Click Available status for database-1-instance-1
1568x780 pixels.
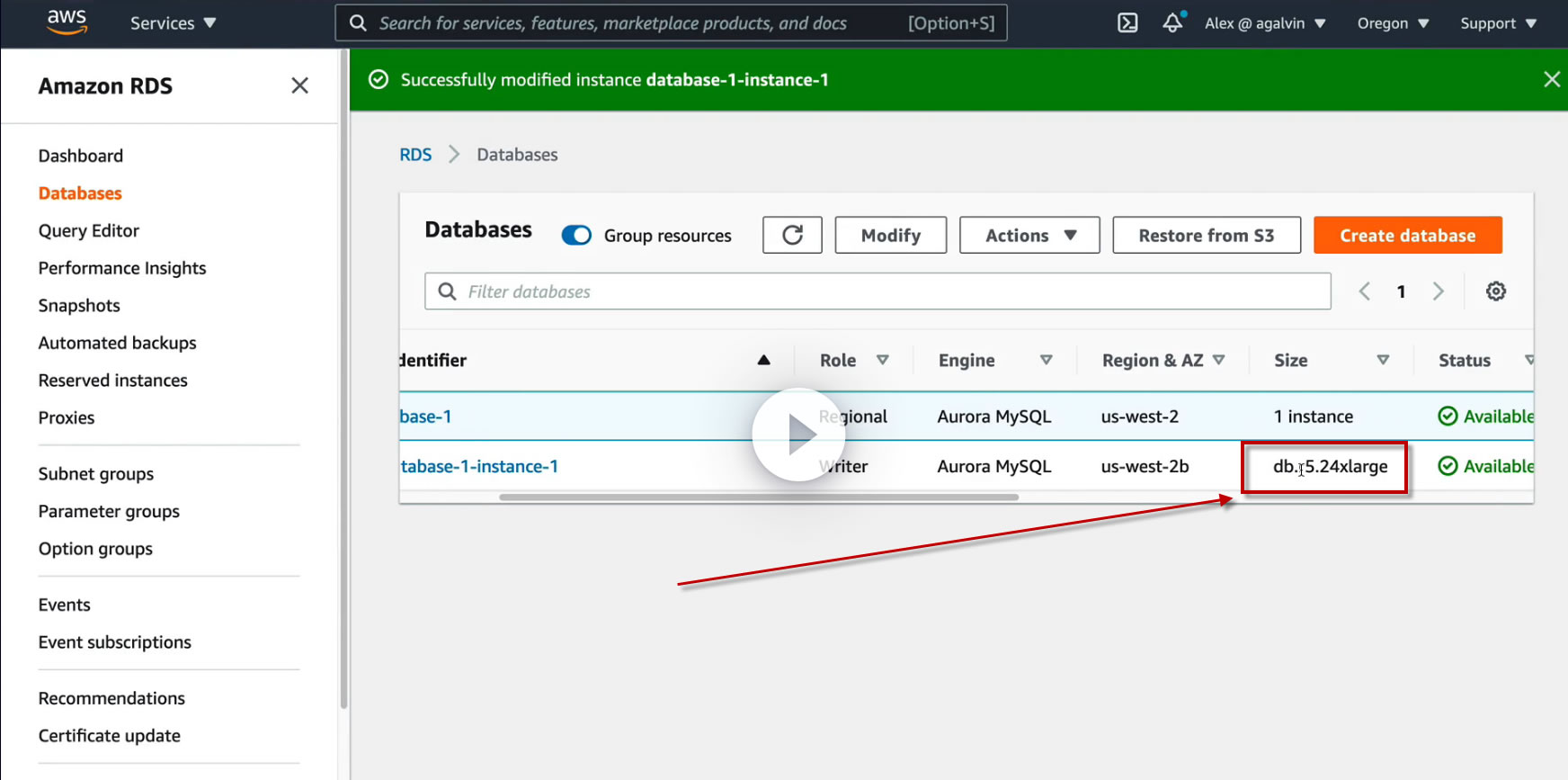pos(1486,466)
